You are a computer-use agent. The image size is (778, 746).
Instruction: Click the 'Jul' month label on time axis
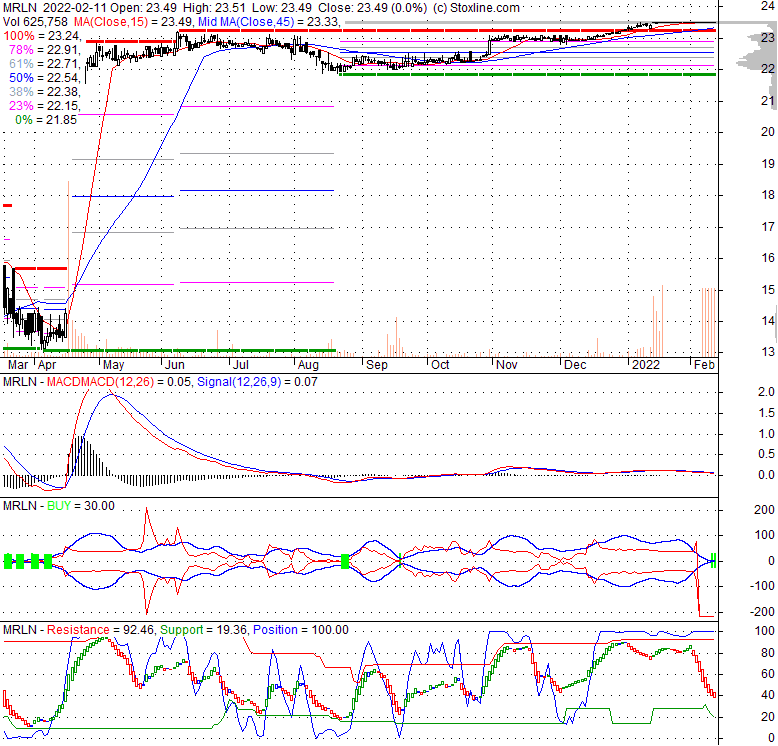(x=241, y=365)
